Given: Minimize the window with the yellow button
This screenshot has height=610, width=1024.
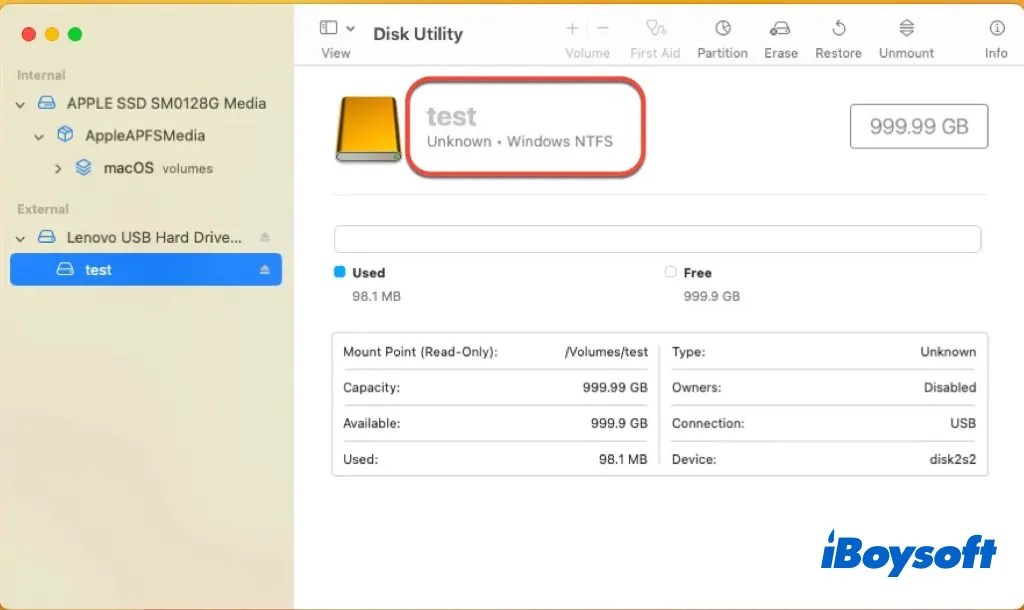Looking at the screenshot, I should tap(52, 34).
